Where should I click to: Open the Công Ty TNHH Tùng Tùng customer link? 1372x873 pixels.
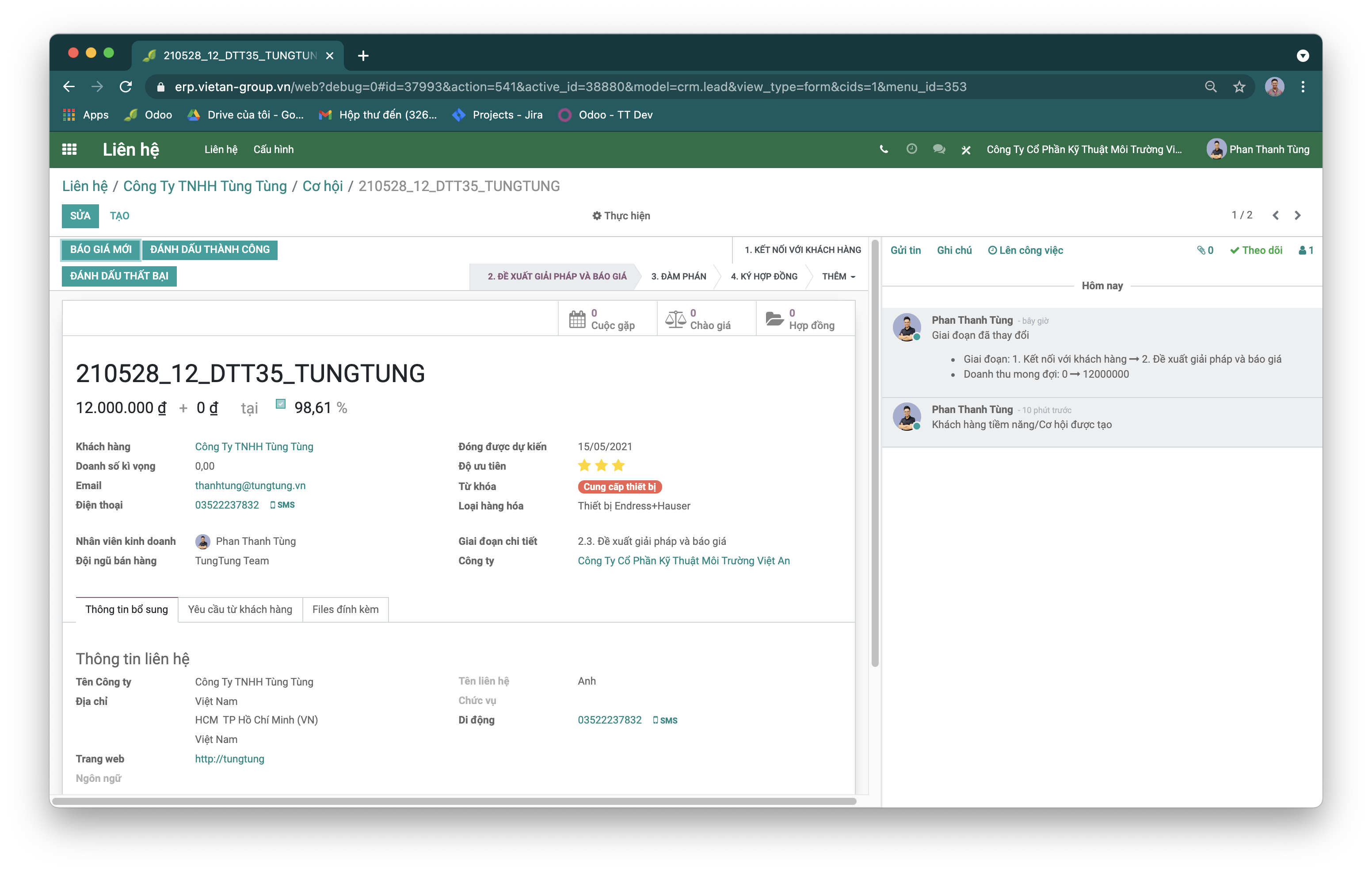254,447
